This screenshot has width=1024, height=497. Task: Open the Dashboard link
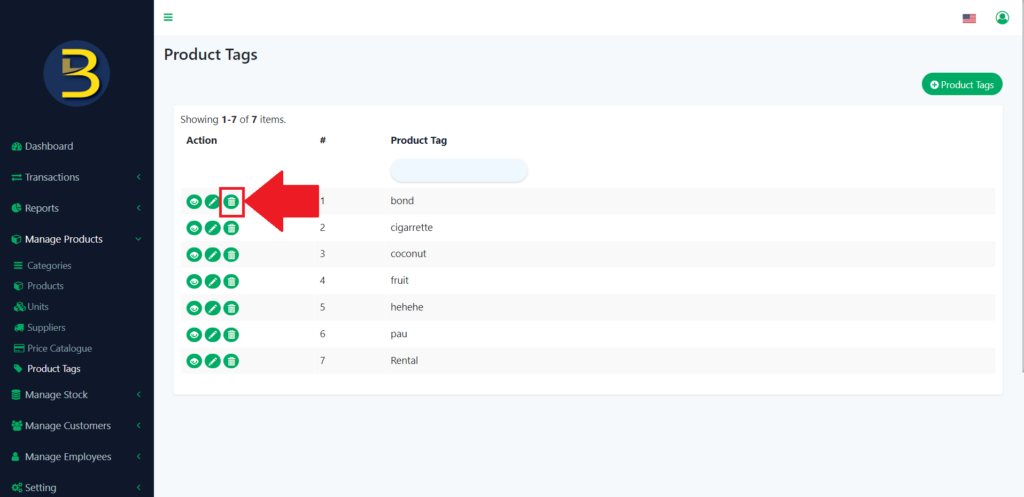pyautogui.click(x=48, y=146)
